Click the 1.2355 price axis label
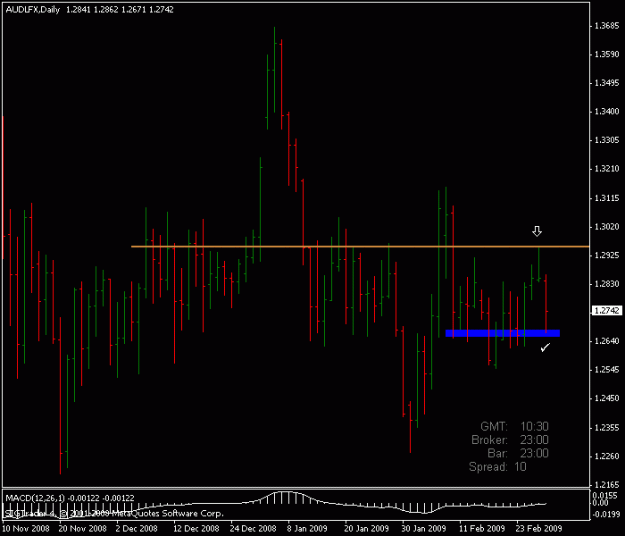This screenshot has height=536, width=625. (x=607, y=428)
